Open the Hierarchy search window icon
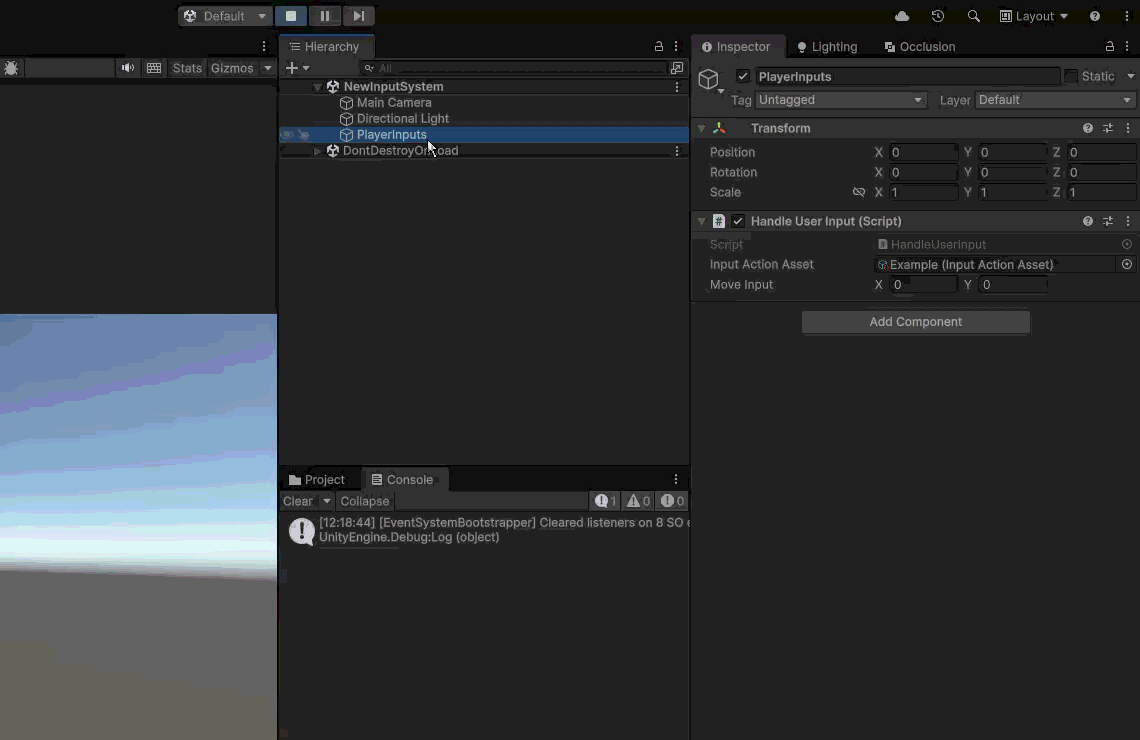 click(x=677, y=68)
